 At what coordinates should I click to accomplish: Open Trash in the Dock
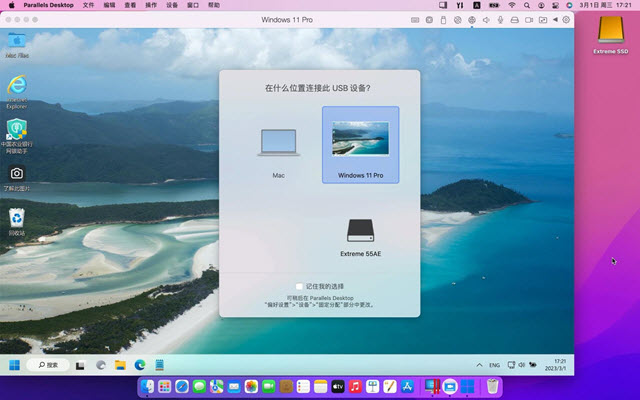(493, 386)
